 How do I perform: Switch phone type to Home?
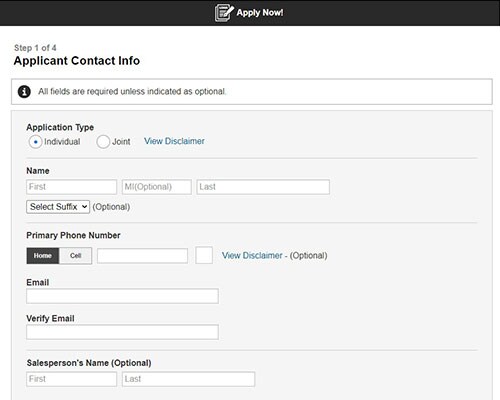pos(43,256)
